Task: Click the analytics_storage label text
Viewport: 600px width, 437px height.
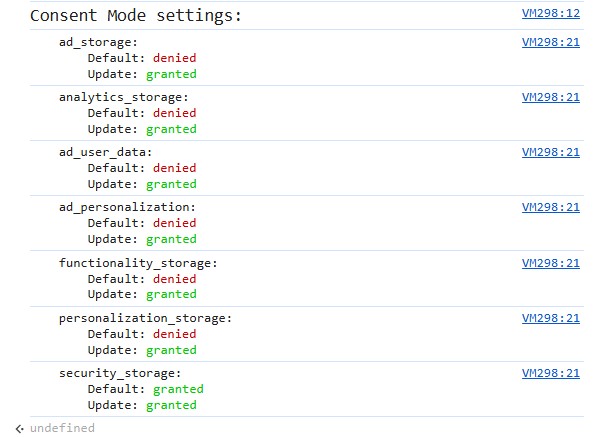Action: click(x=123, y=97)
